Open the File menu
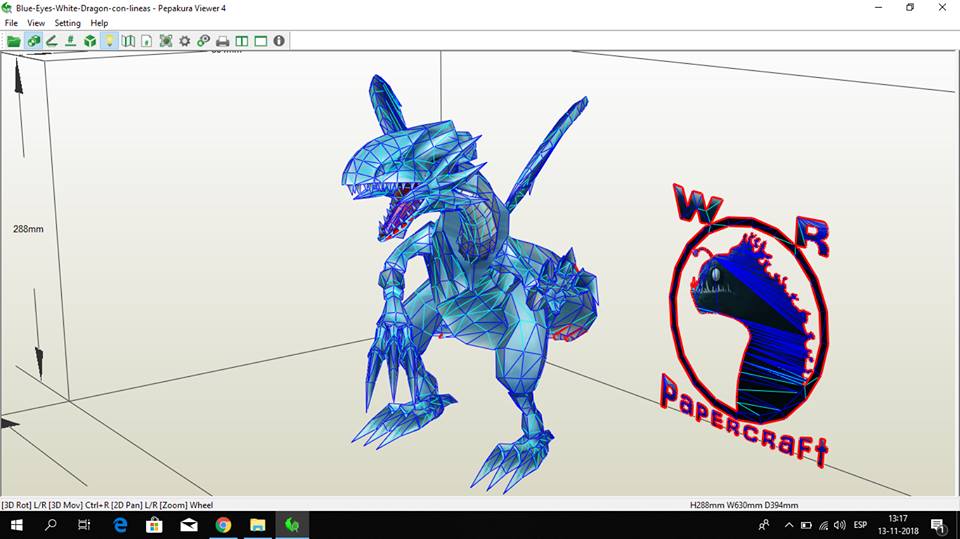Screen dimensions: 960x539 [11, 23]
